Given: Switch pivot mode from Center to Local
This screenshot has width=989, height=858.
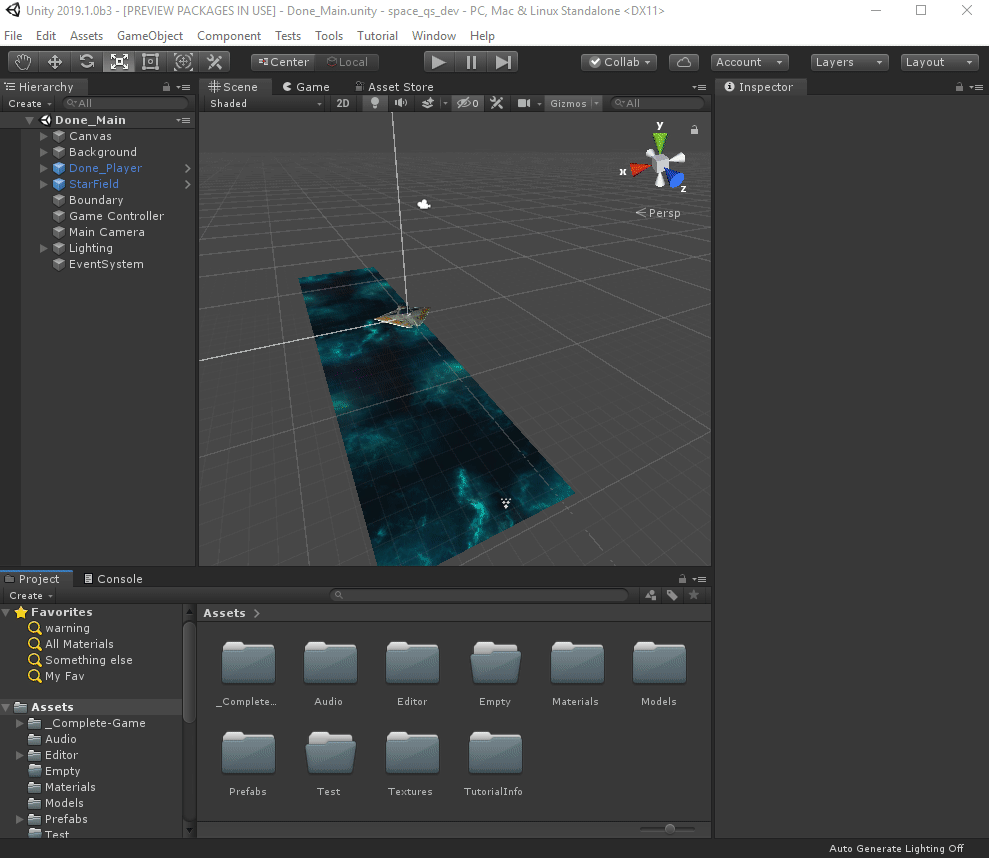Looking at the screenshot, I should pos(349,61).
